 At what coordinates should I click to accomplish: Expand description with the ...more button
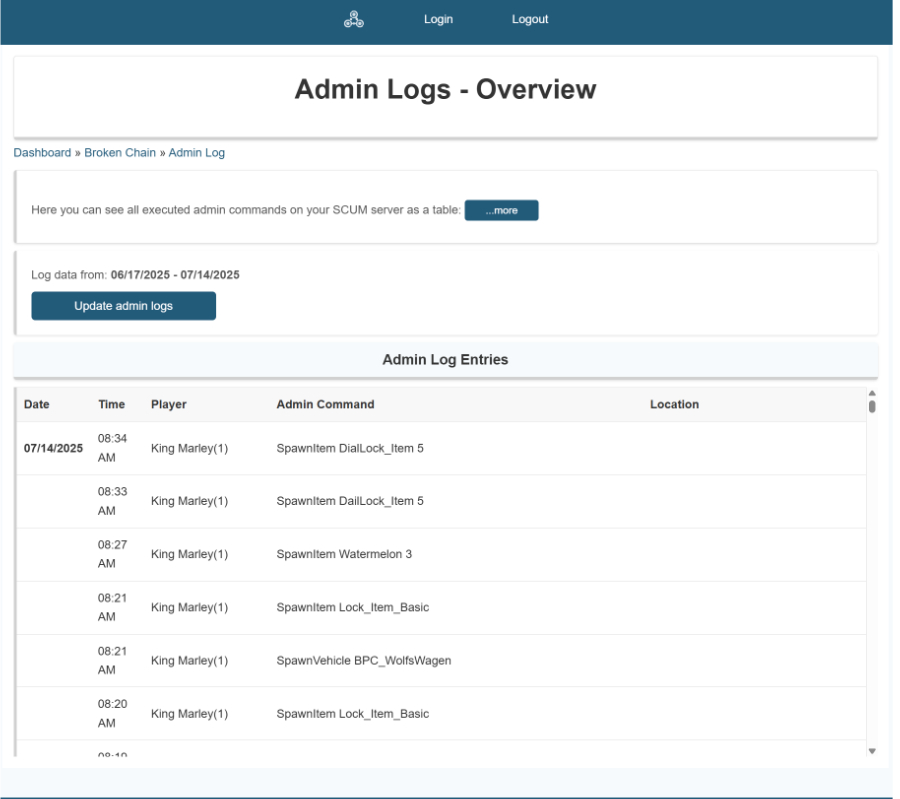[x=501, y=211]
